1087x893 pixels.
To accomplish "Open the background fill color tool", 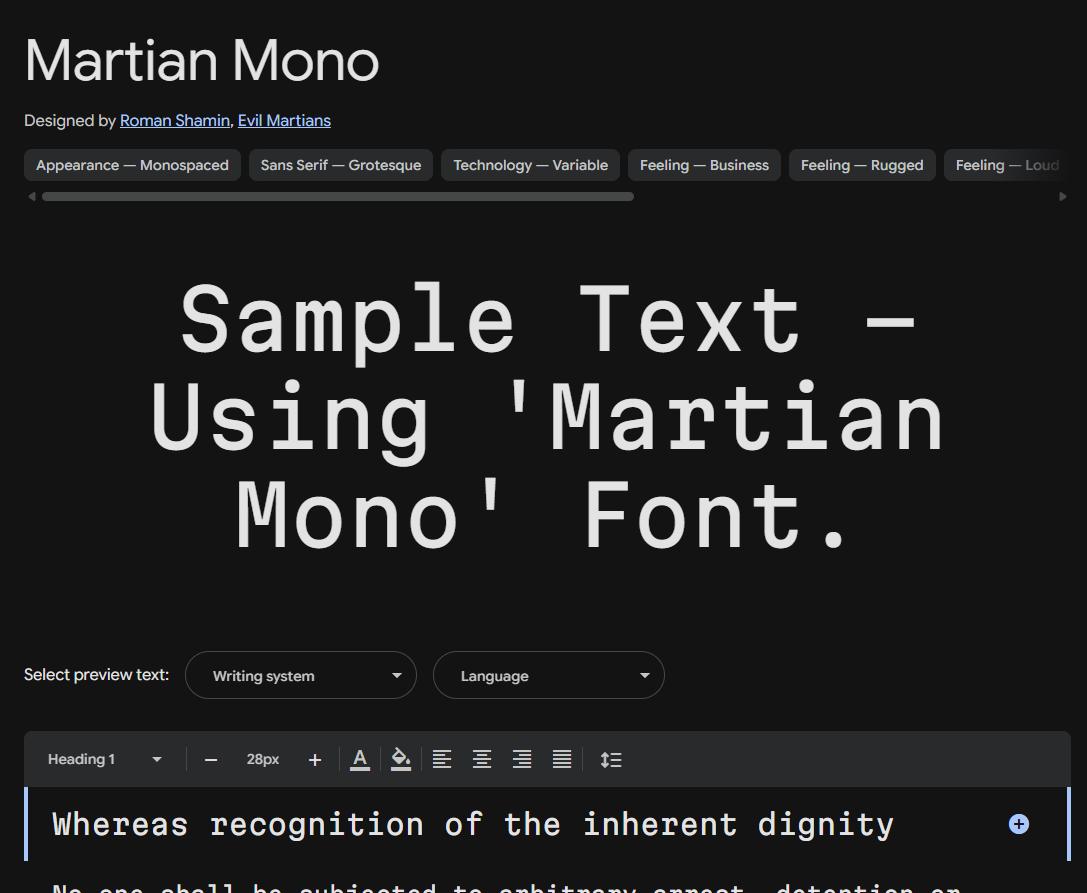I will pyautogui.click(x=401, y=760).
